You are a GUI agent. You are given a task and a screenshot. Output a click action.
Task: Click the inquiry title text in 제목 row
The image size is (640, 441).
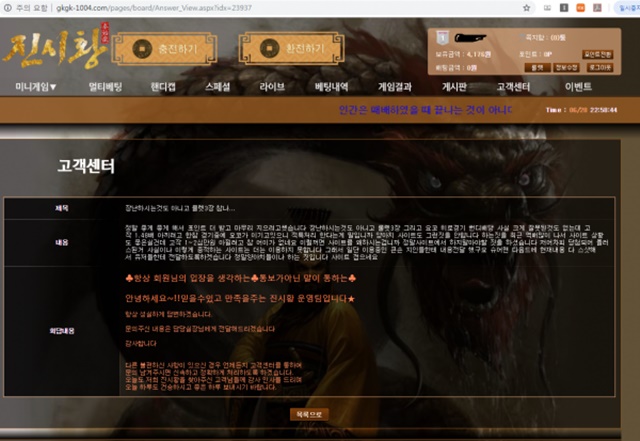tap(180, 209)
